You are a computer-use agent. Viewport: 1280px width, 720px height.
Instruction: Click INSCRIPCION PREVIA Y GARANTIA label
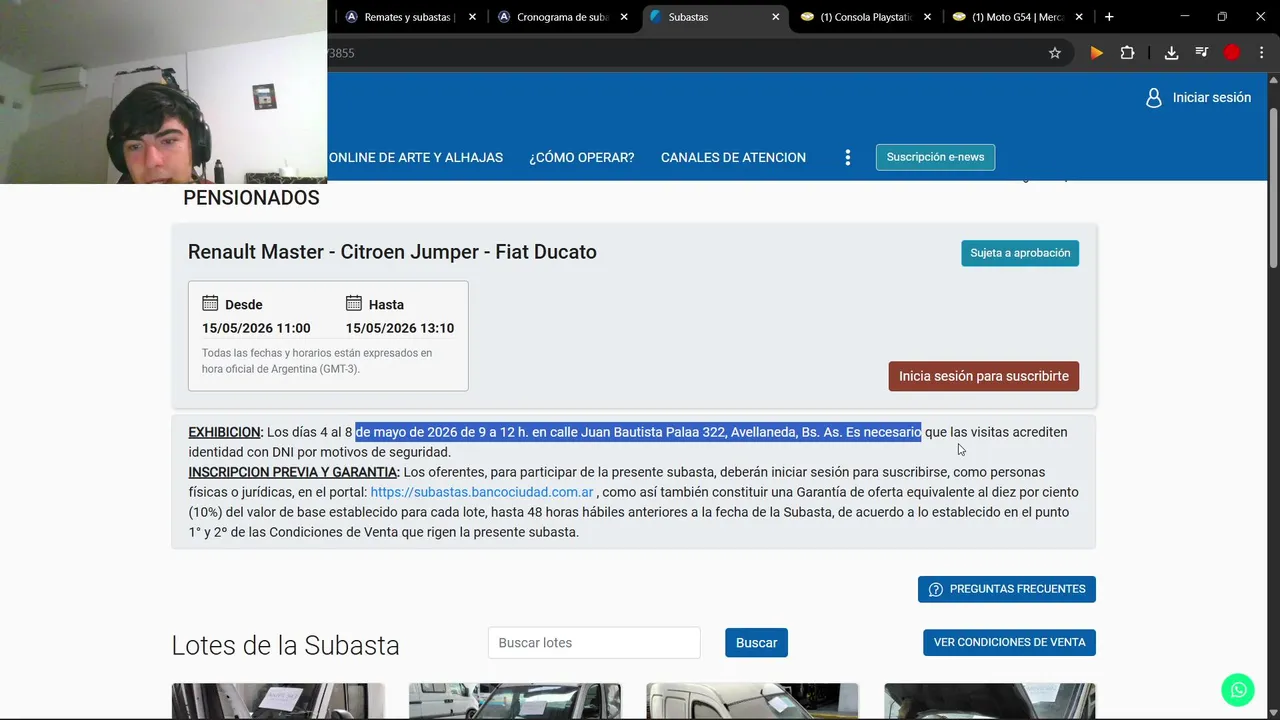[x=294, y=472]
